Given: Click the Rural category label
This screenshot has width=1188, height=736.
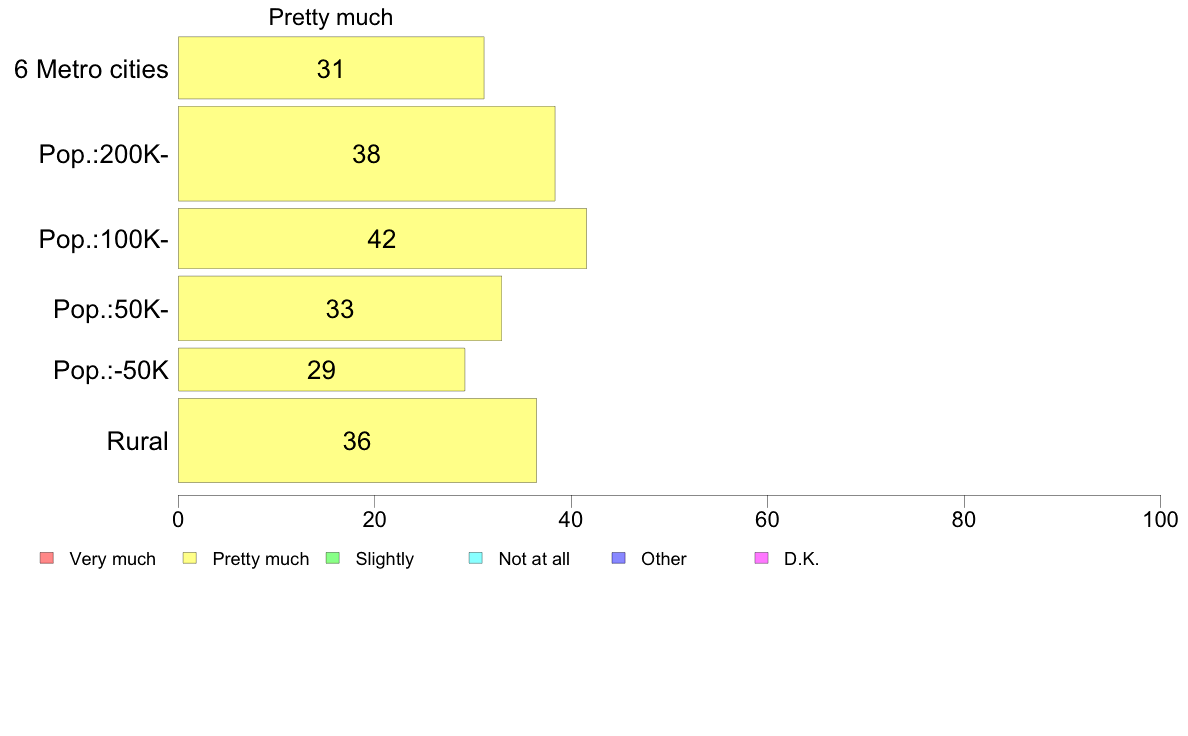Looking at the screenshot, I should [137, 441].
